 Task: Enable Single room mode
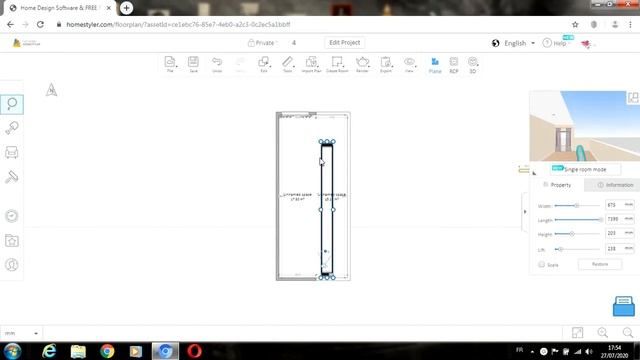pos(585,169)
